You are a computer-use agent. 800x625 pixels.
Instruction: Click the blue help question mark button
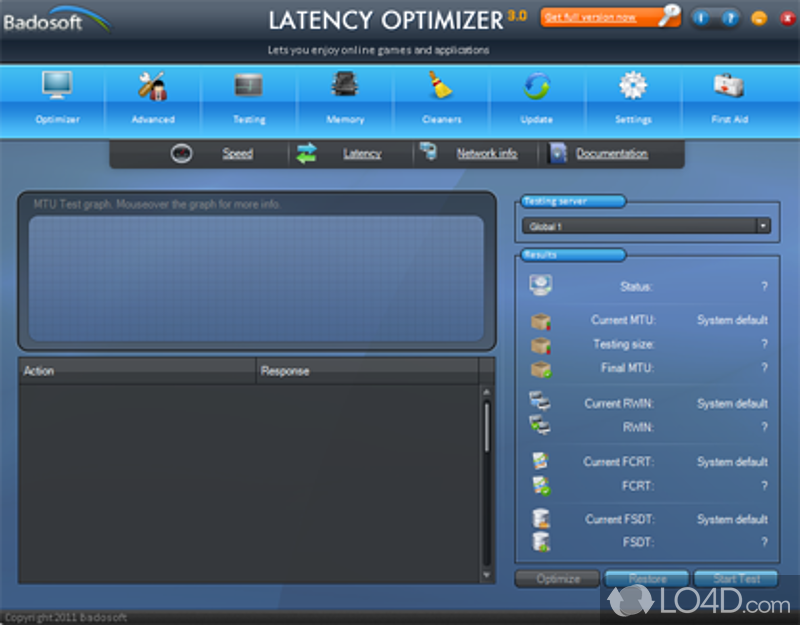[730, 18]
